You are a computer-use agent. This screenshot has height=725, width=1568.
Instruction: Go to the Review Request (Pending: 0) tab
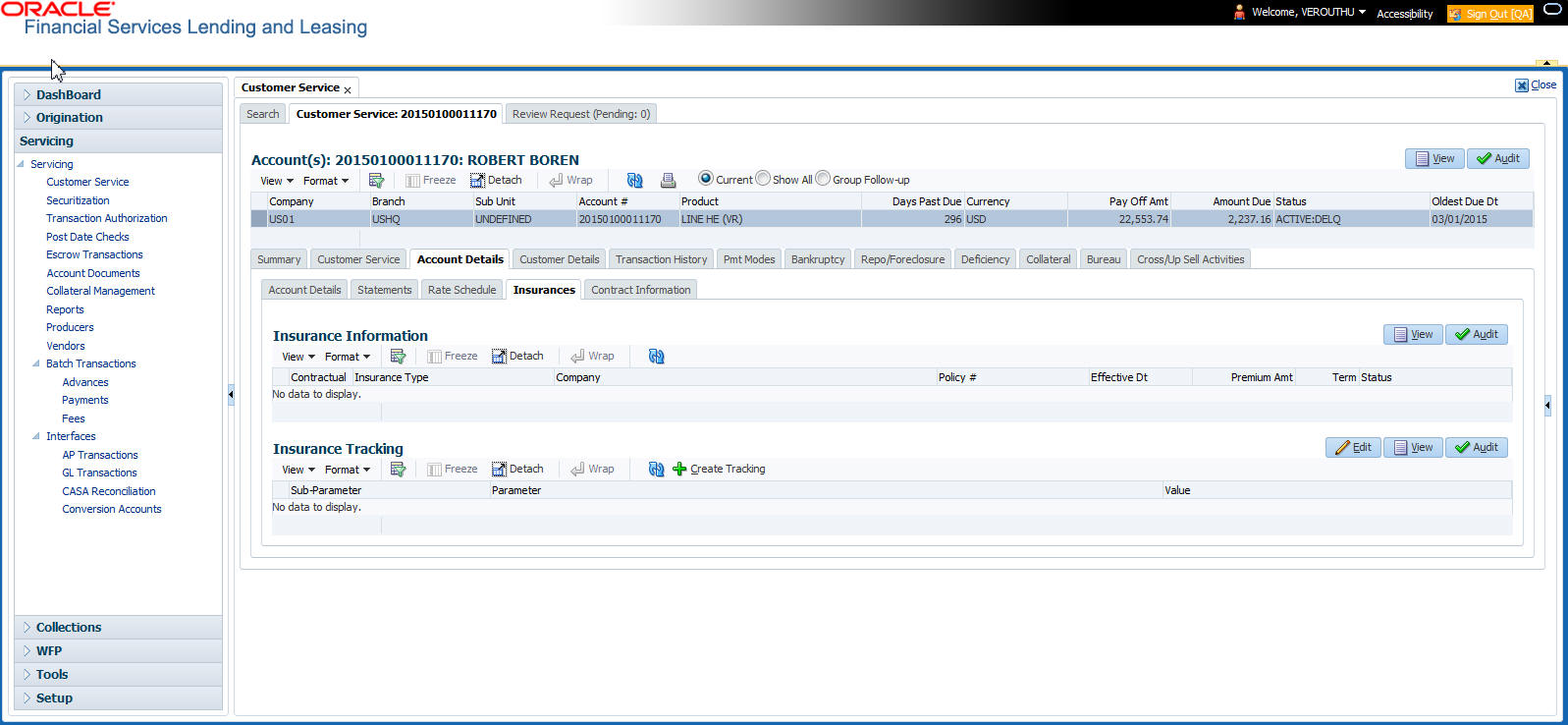[581, 114]
